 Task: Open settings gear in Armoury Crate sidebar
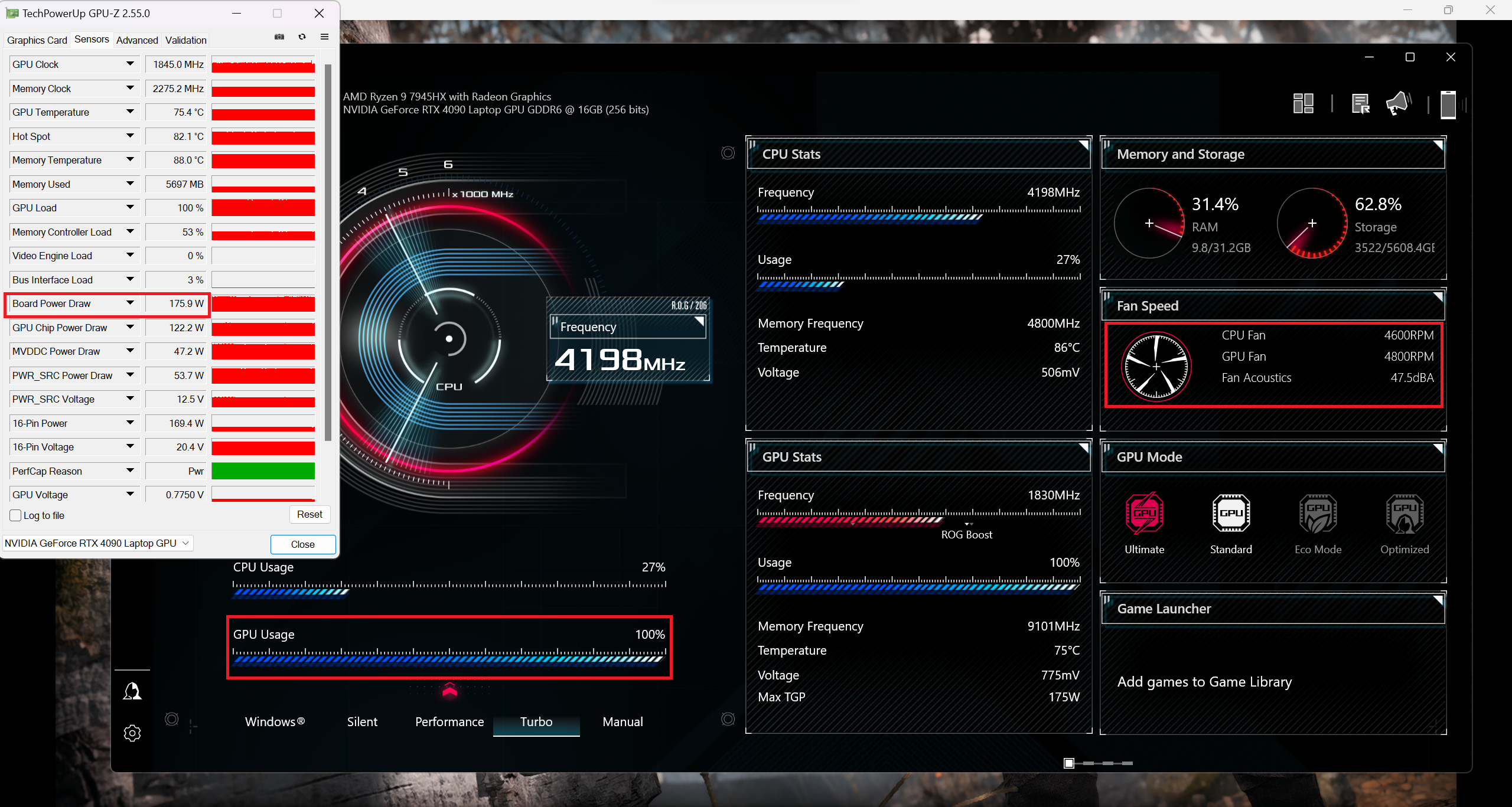point(132,733)
